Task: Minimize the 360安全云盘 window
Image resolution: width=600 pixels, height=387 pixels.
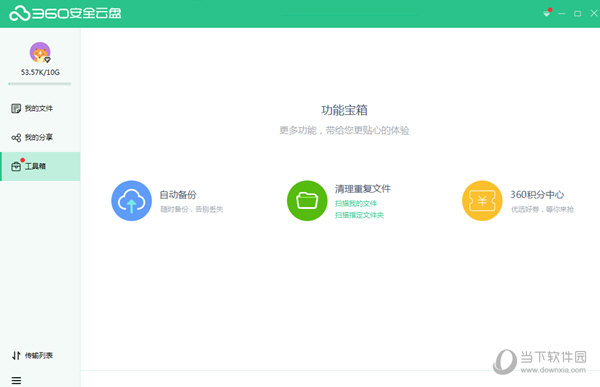Action: click(x=562, y=13)
